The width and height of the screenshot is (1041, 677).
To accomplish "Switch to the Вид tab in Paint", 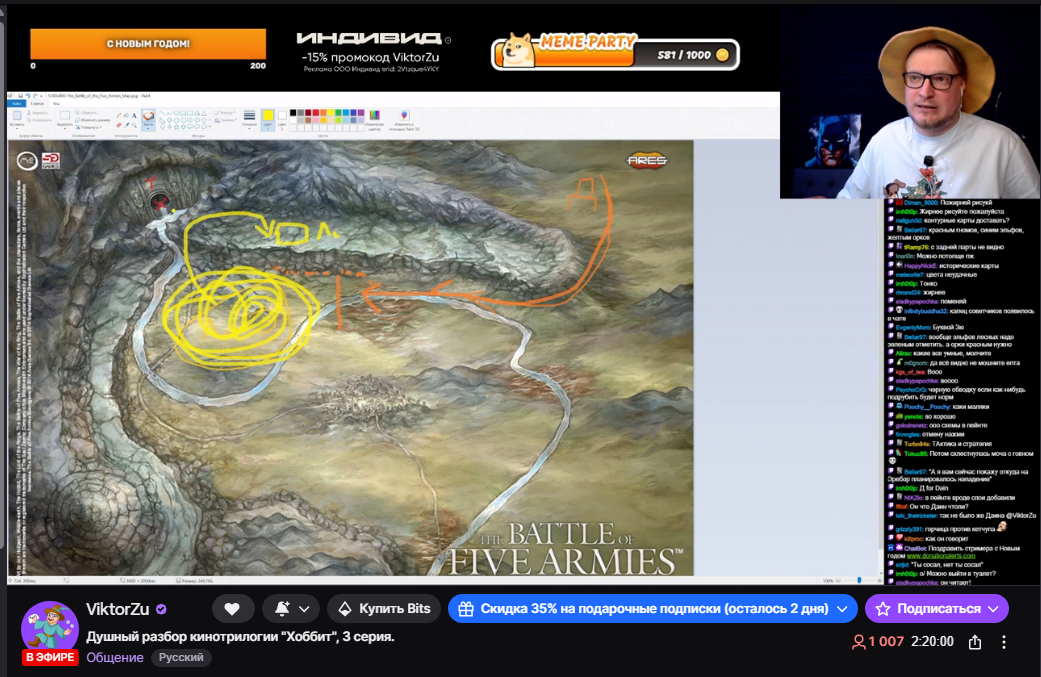I will [56, 104].
